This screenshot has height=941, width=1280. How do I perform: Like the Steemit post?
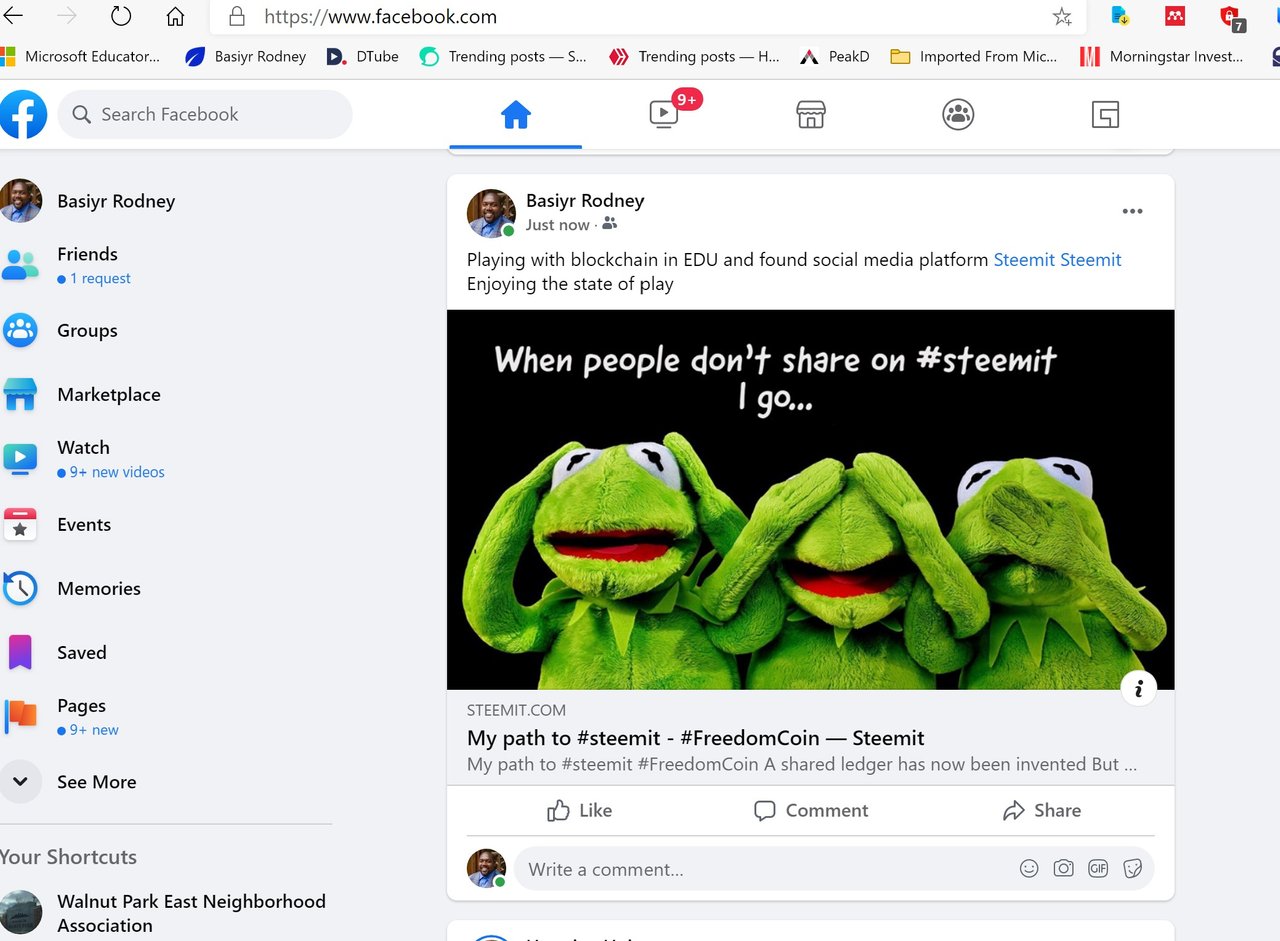[x=580, y=810]
